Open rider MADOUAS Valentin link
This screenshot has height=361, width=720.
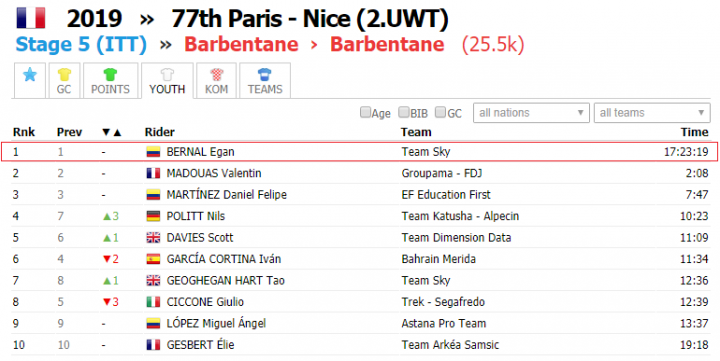tap(214, 174)
